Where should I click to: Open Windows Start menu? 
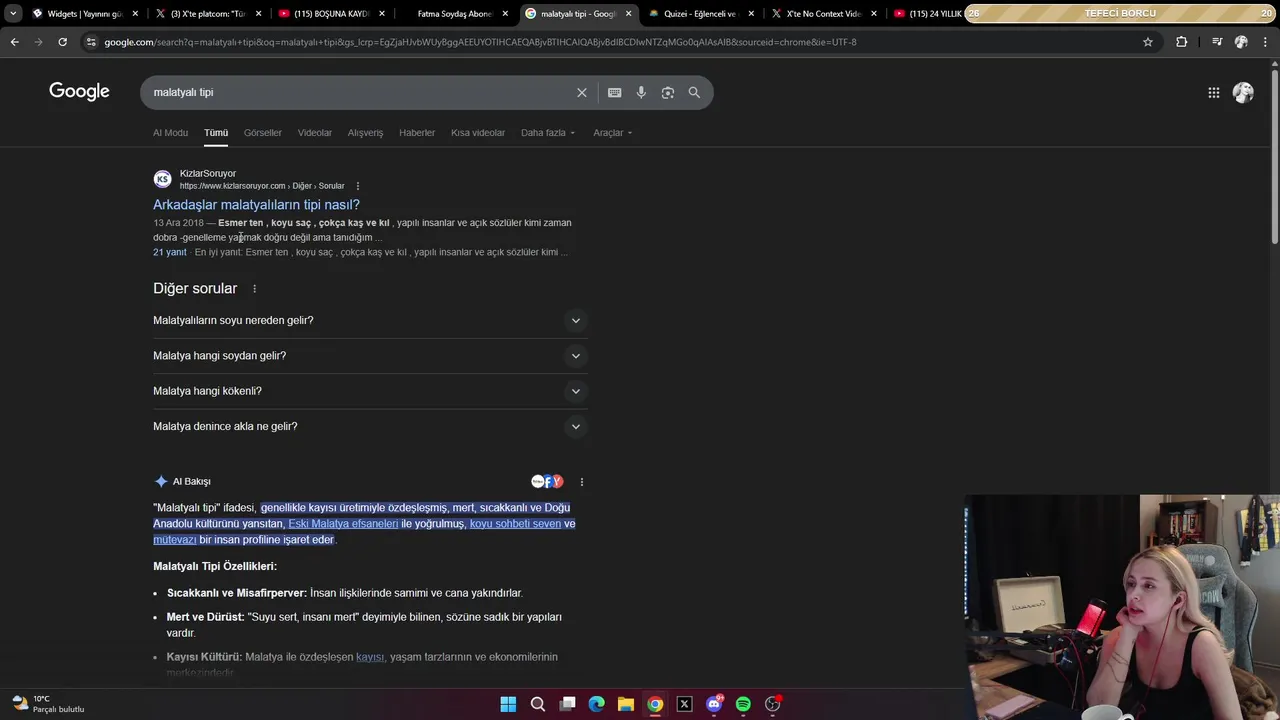pos(508,704)
